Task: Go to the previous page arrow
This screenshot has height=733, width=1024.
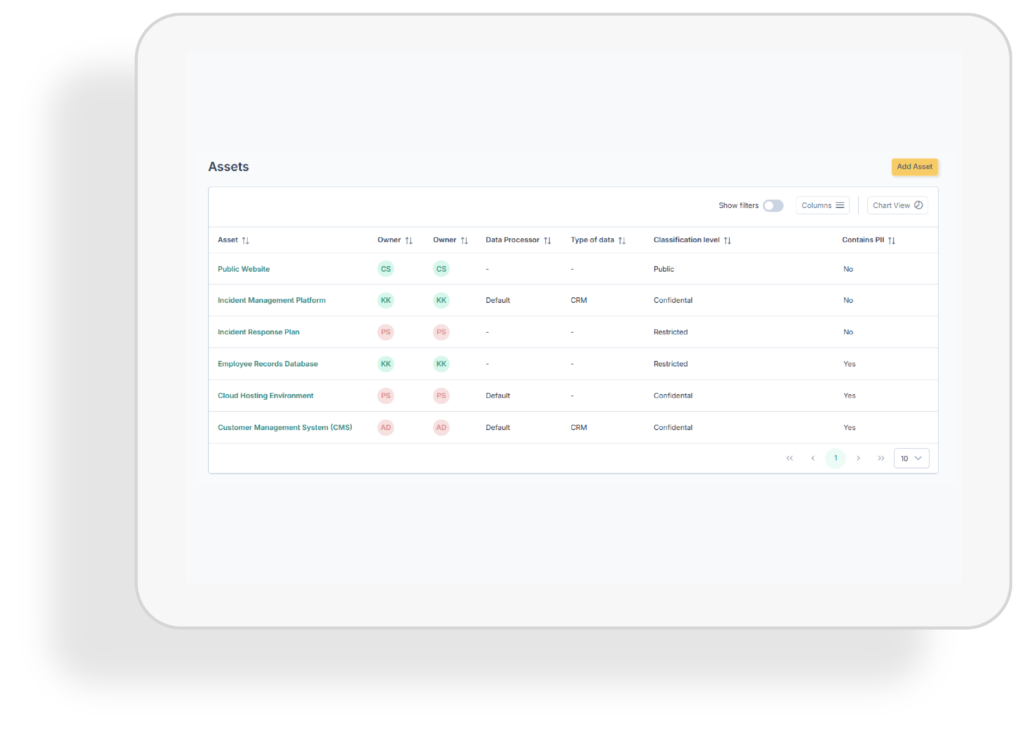Action: pos(812,458)
